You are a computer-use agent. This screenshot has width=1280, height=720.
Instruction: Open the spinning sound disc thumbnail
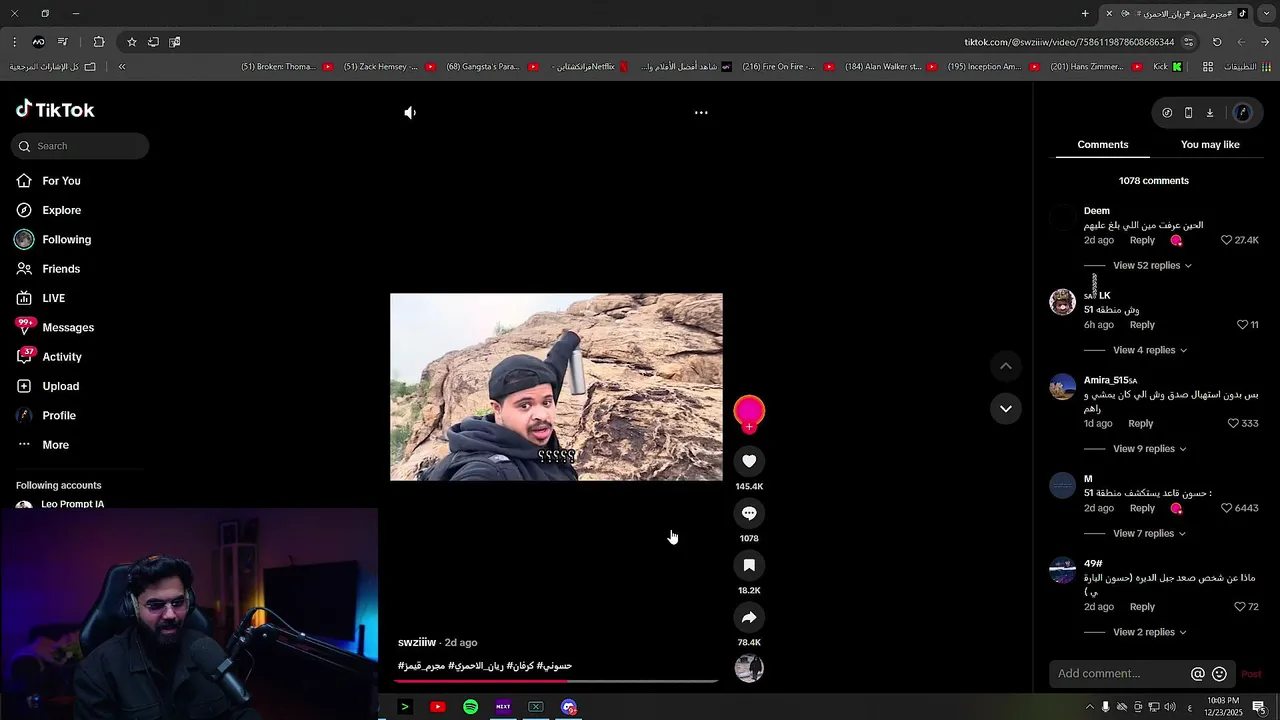[749, 668]
